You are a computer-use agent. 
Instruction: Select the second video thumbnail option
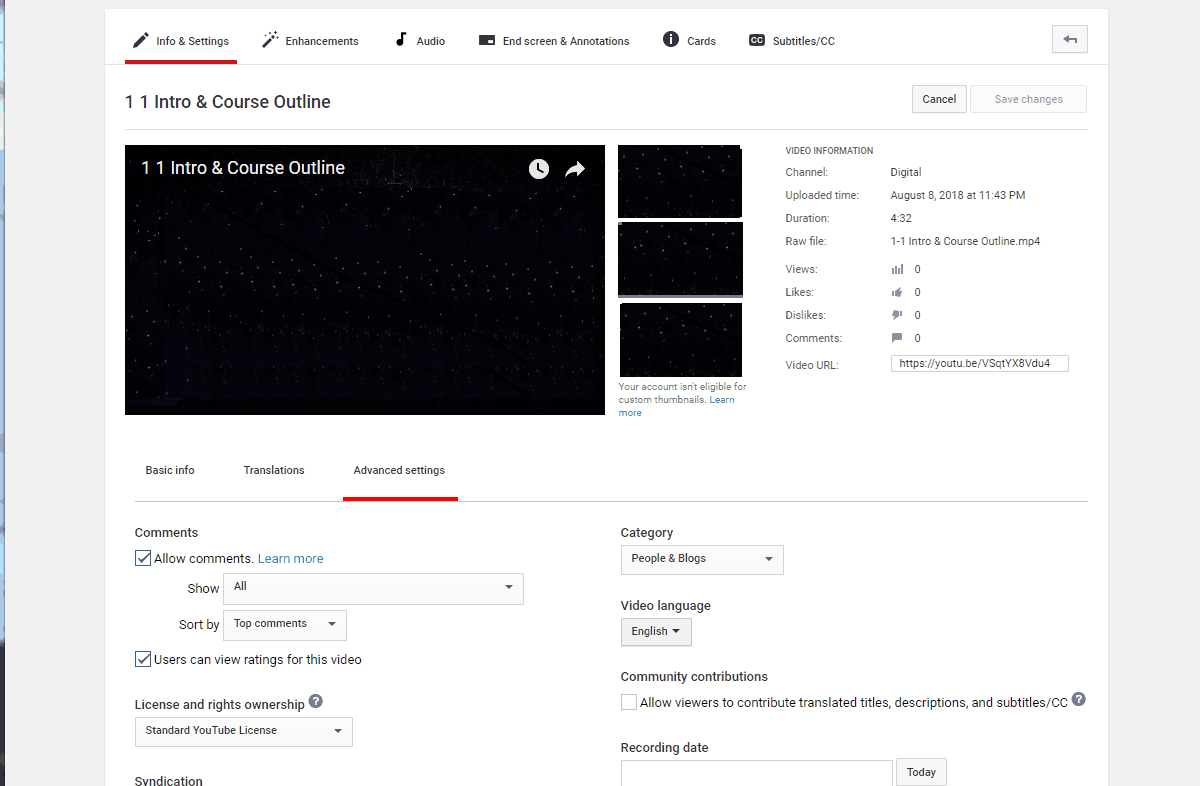[x=680, y=260]
